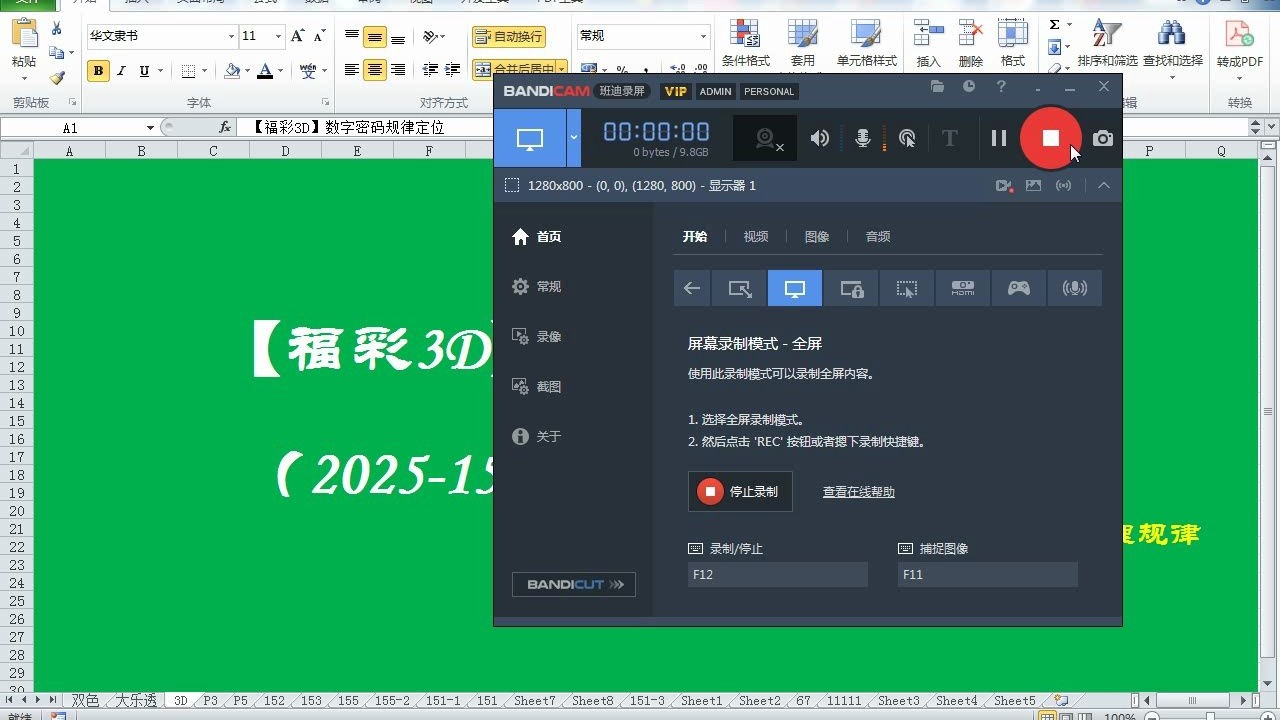
Task: Click the 捕捉图像 hotkey field showing F11
Action: tap(988, 575)
